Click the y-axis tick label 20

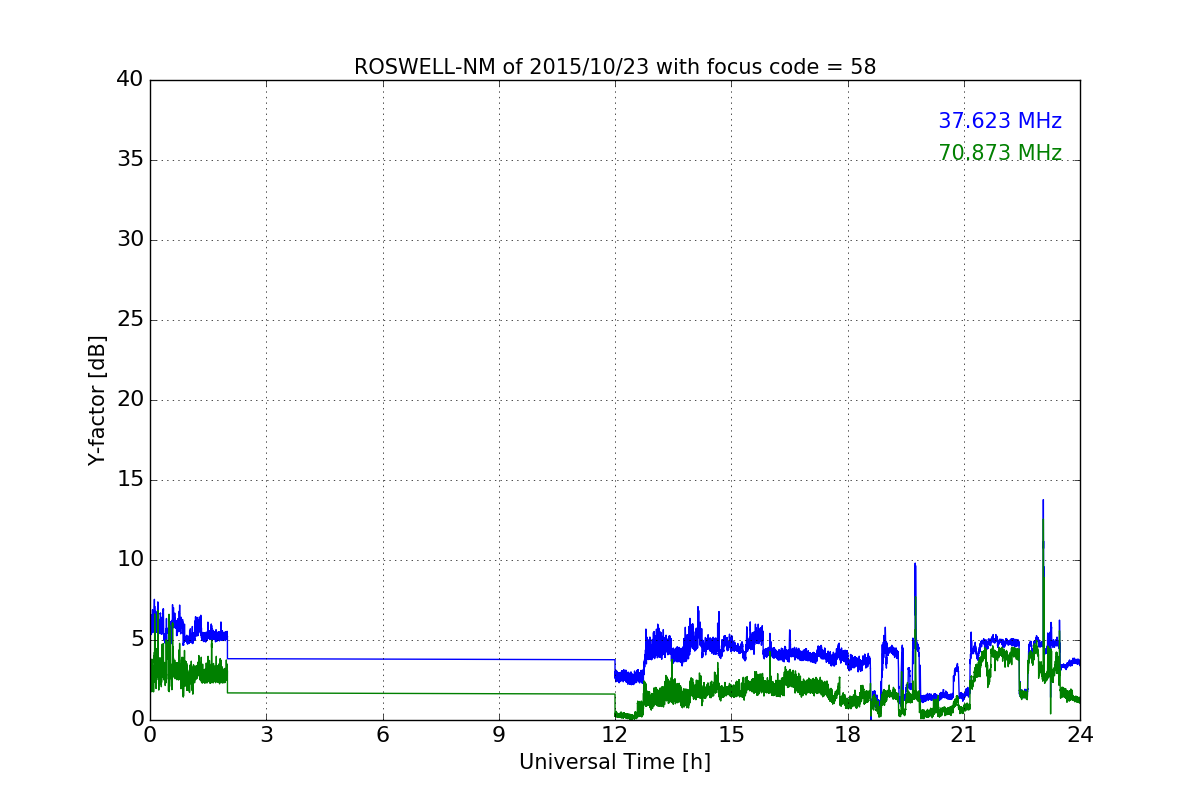coord(129,399)
